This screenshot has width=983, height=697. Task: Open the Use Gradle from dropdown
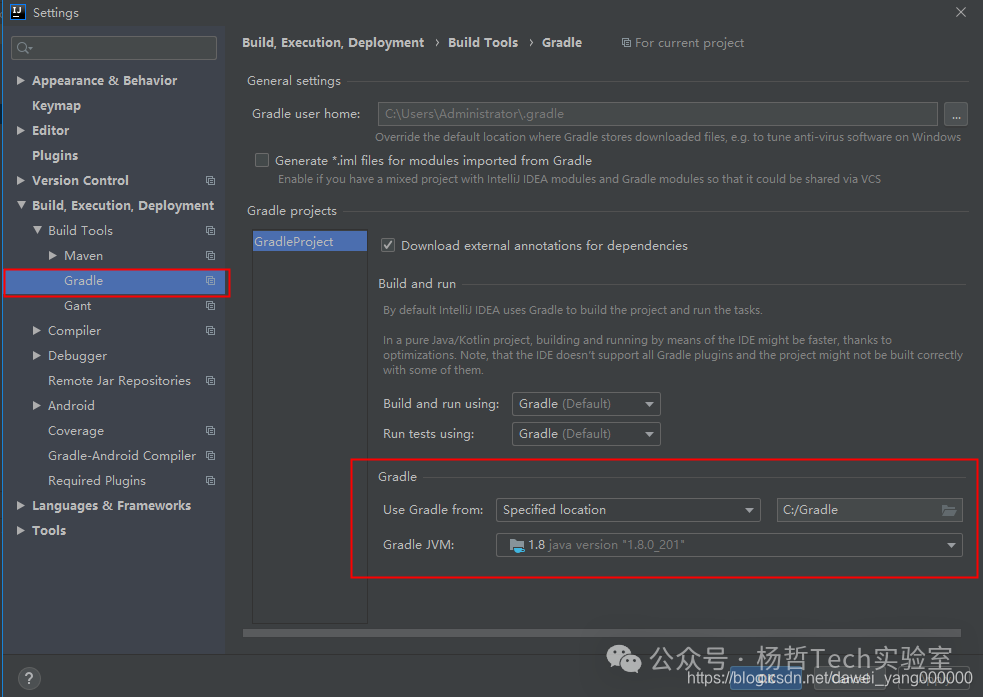(750, 510)
